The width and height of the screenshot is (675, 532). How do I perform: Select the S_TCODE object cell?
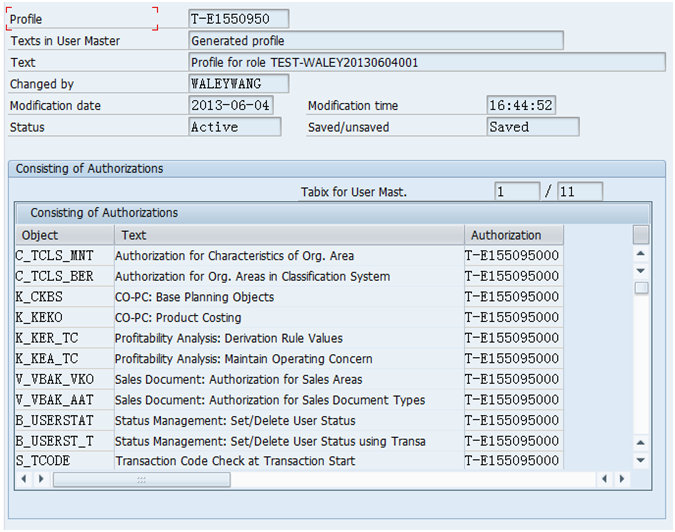click(x=64, y=461)
